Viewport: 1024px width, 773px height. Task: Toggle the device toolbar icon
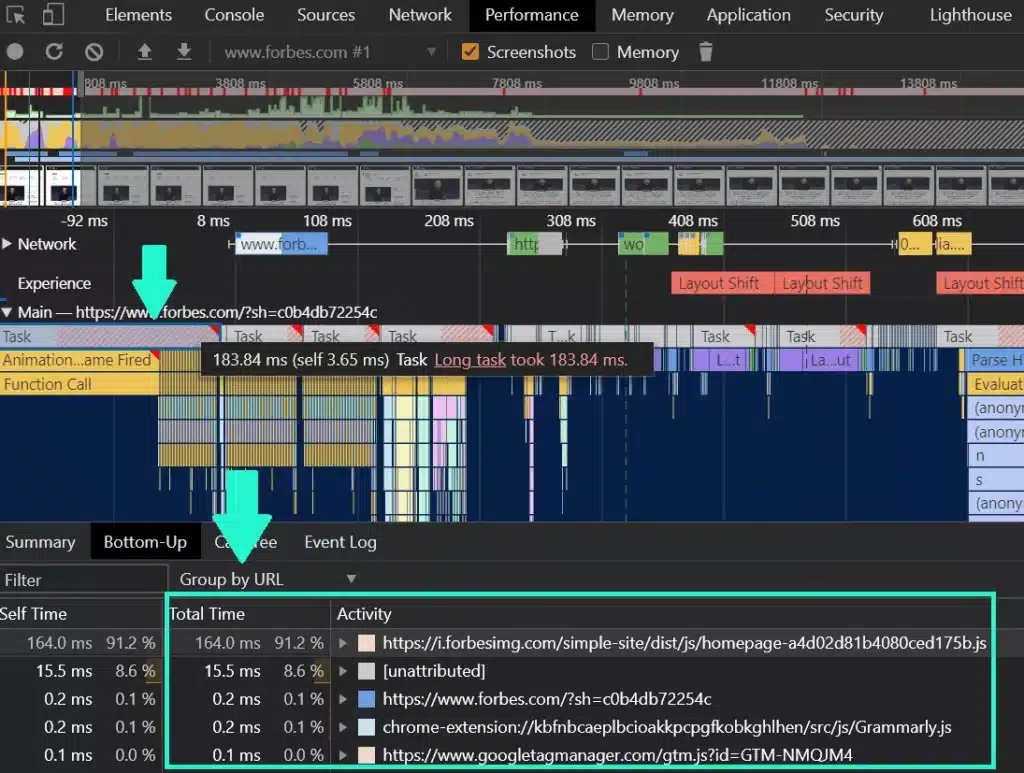[53, 14]
